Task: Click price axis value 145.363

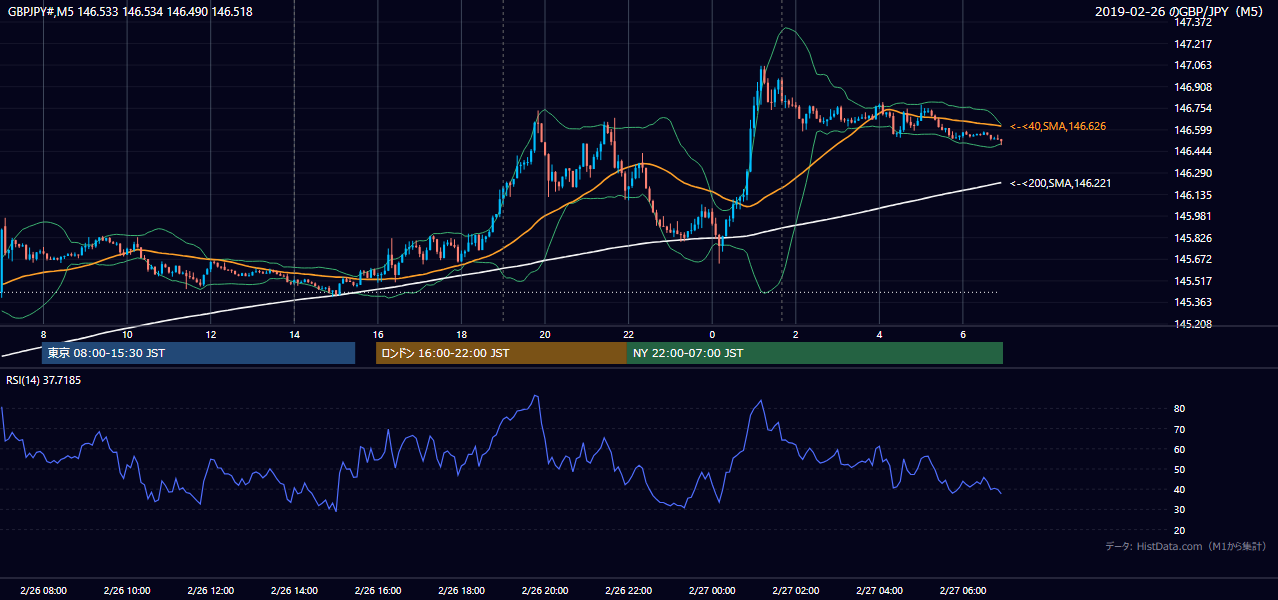Action: pyautogui.click(x=1192, y=302)
